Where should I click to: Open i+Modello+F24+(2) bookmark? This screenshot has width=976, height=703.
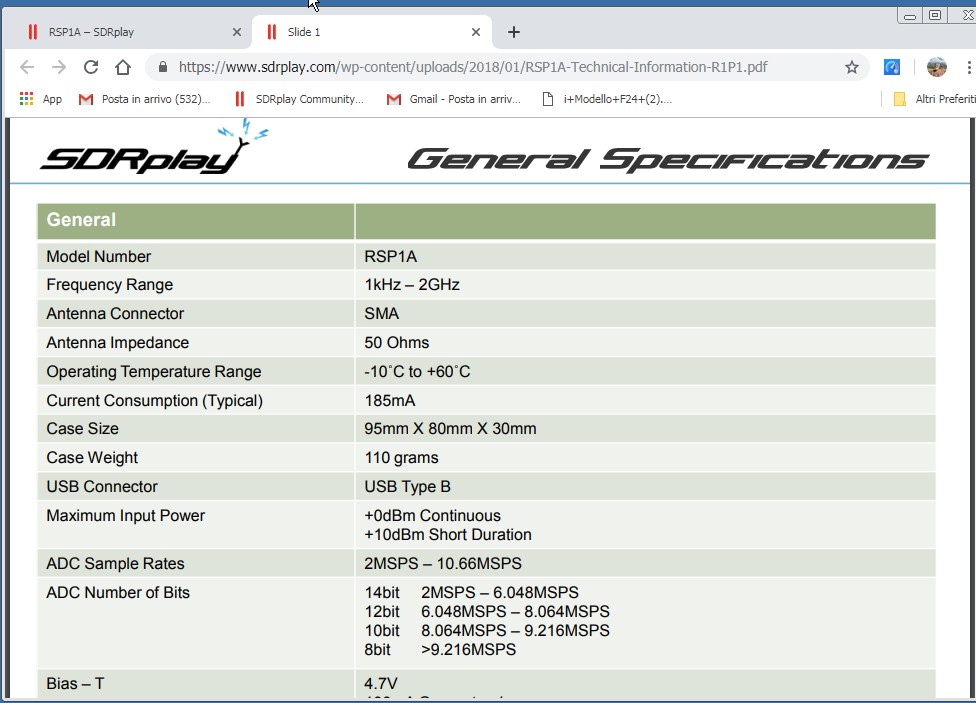pyautogui.click(x=607, y=99)
